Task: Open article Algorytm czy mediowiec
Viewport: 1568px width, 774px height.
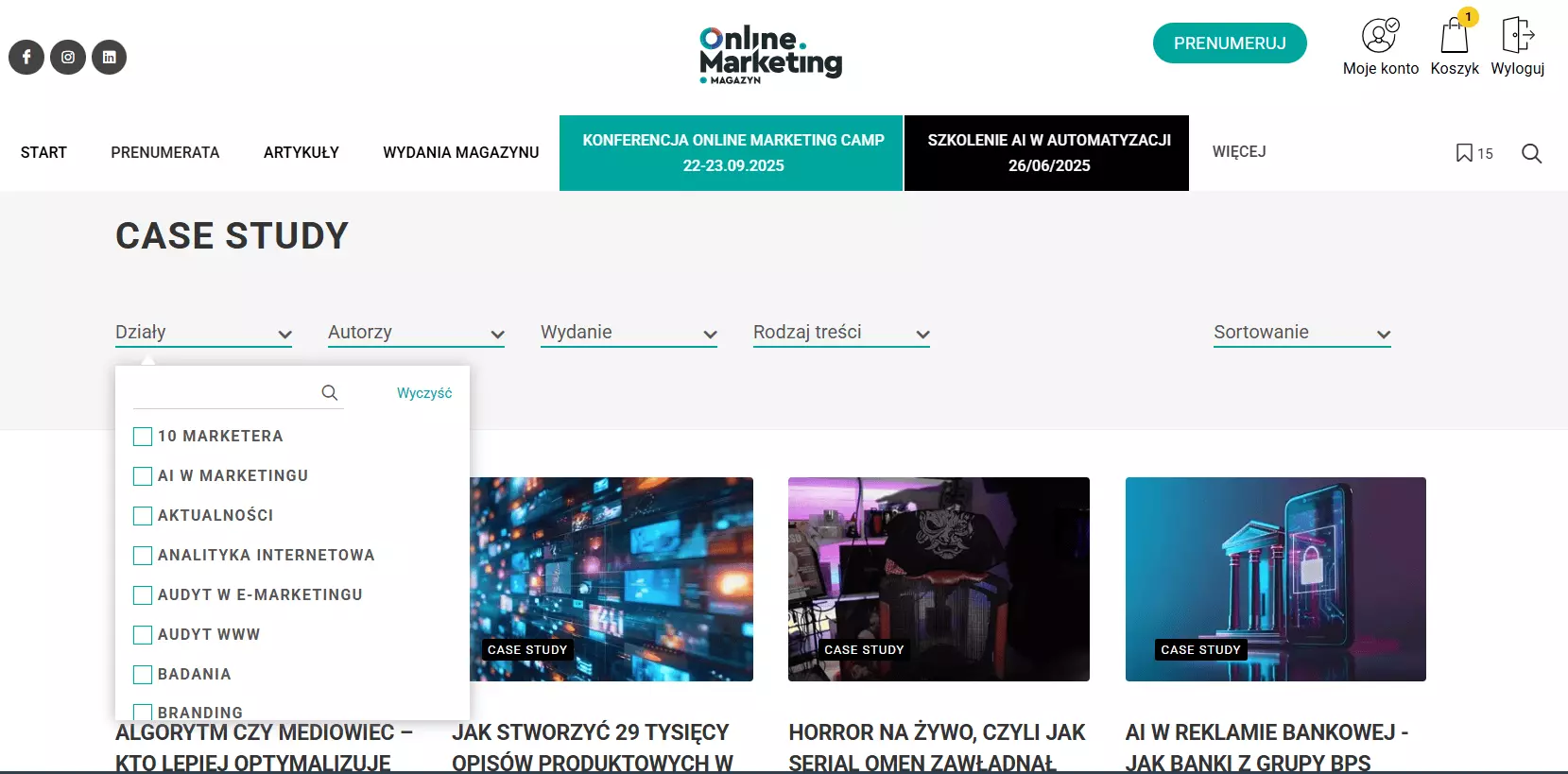Action: click(265, 748)
